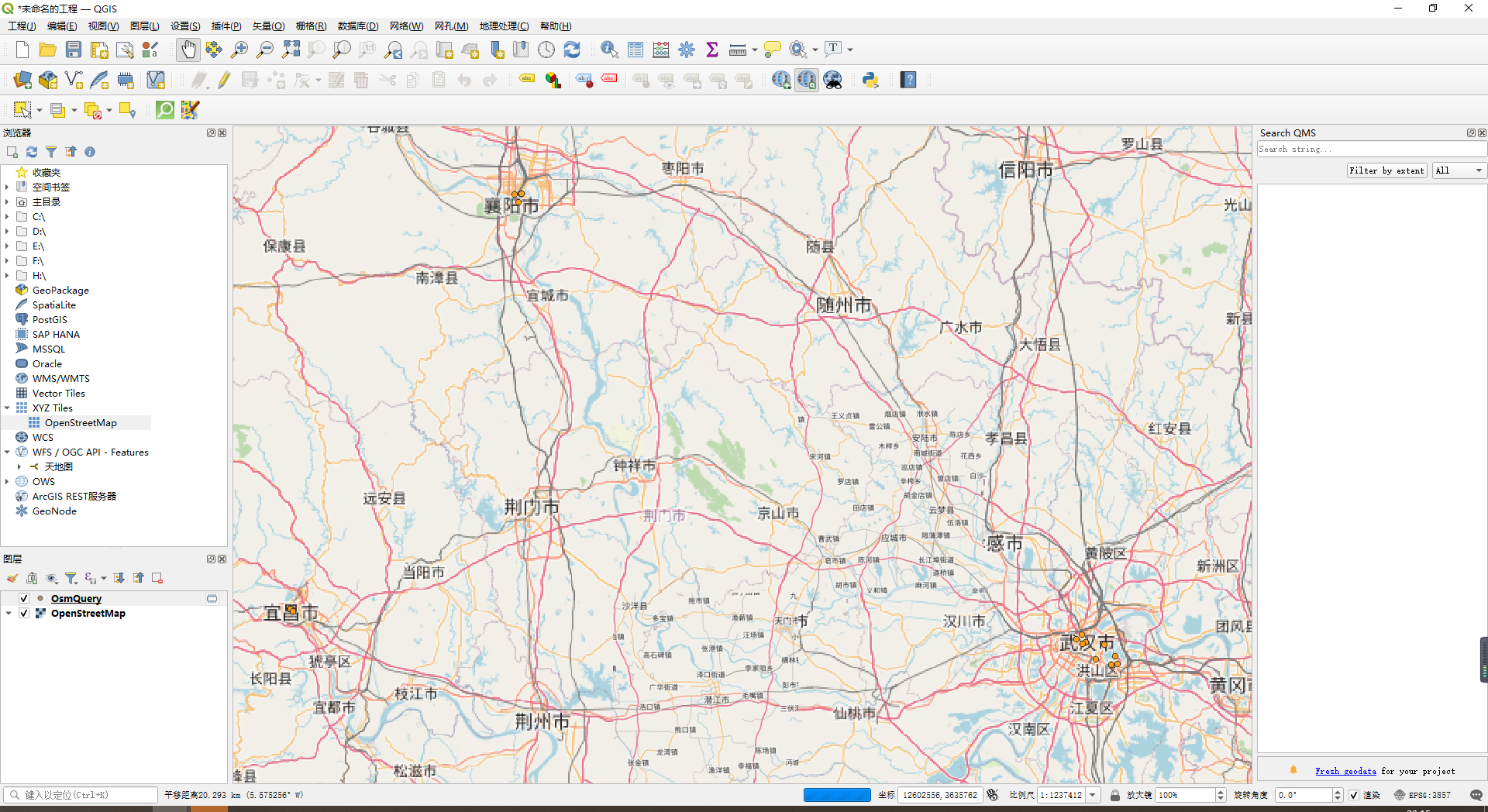1488x812 pixels.
Task: Open the field calculator abacus icon
Action: [661, 50]
